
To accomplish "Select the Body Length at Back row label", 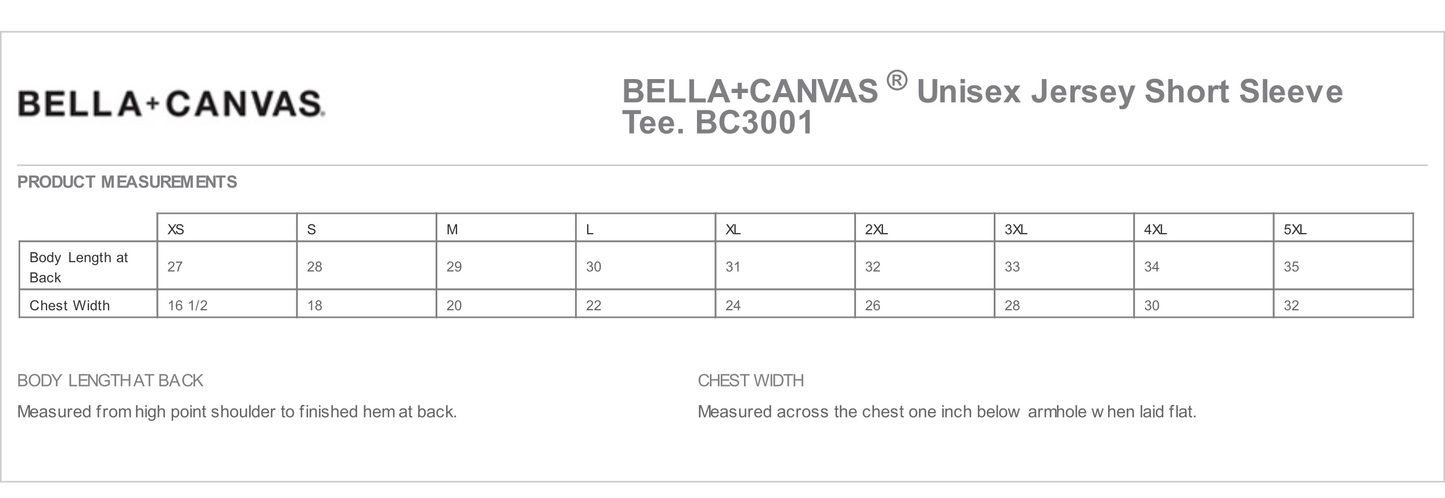I will coord(79,267).
